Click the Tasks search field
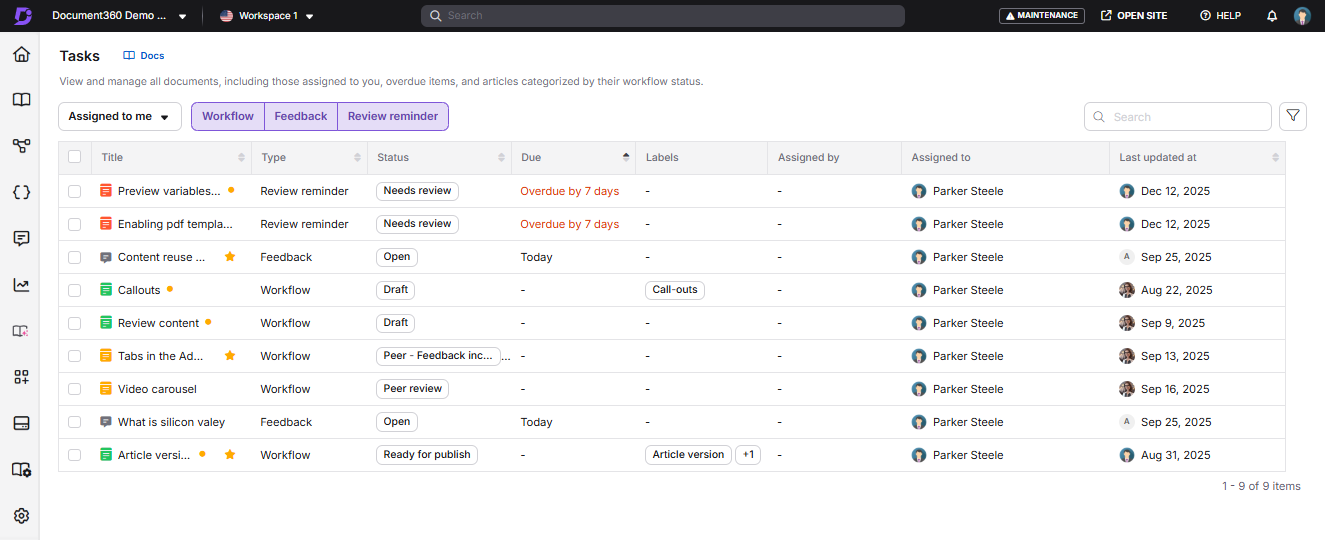 (1178, 117)
